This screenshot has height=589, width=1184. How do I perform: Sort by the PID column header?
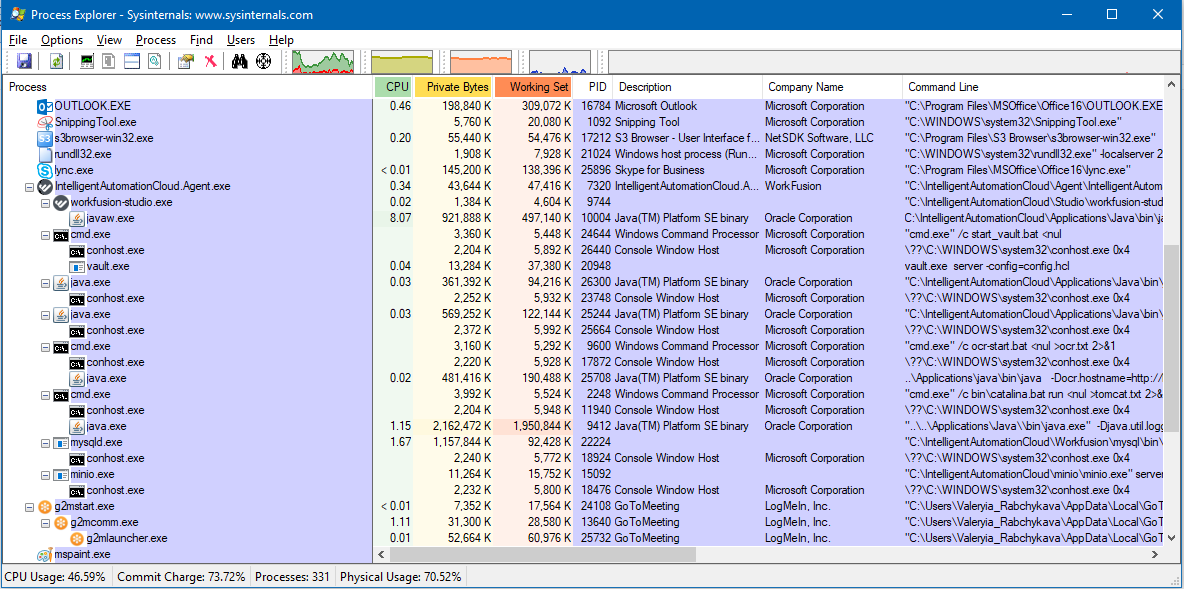[x=594, y=87]
